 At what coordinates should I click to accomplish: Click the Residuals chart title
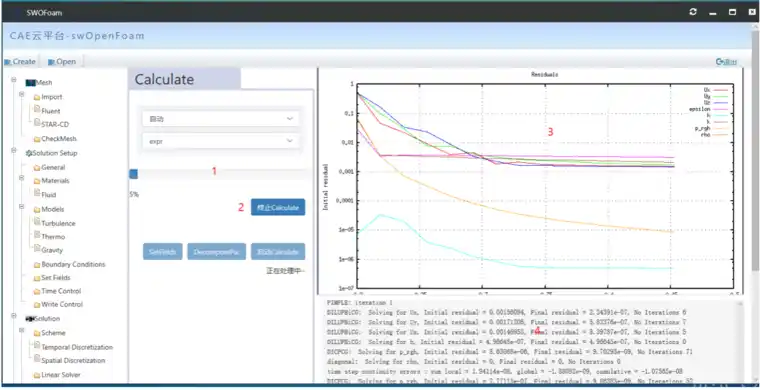[544, 75]
